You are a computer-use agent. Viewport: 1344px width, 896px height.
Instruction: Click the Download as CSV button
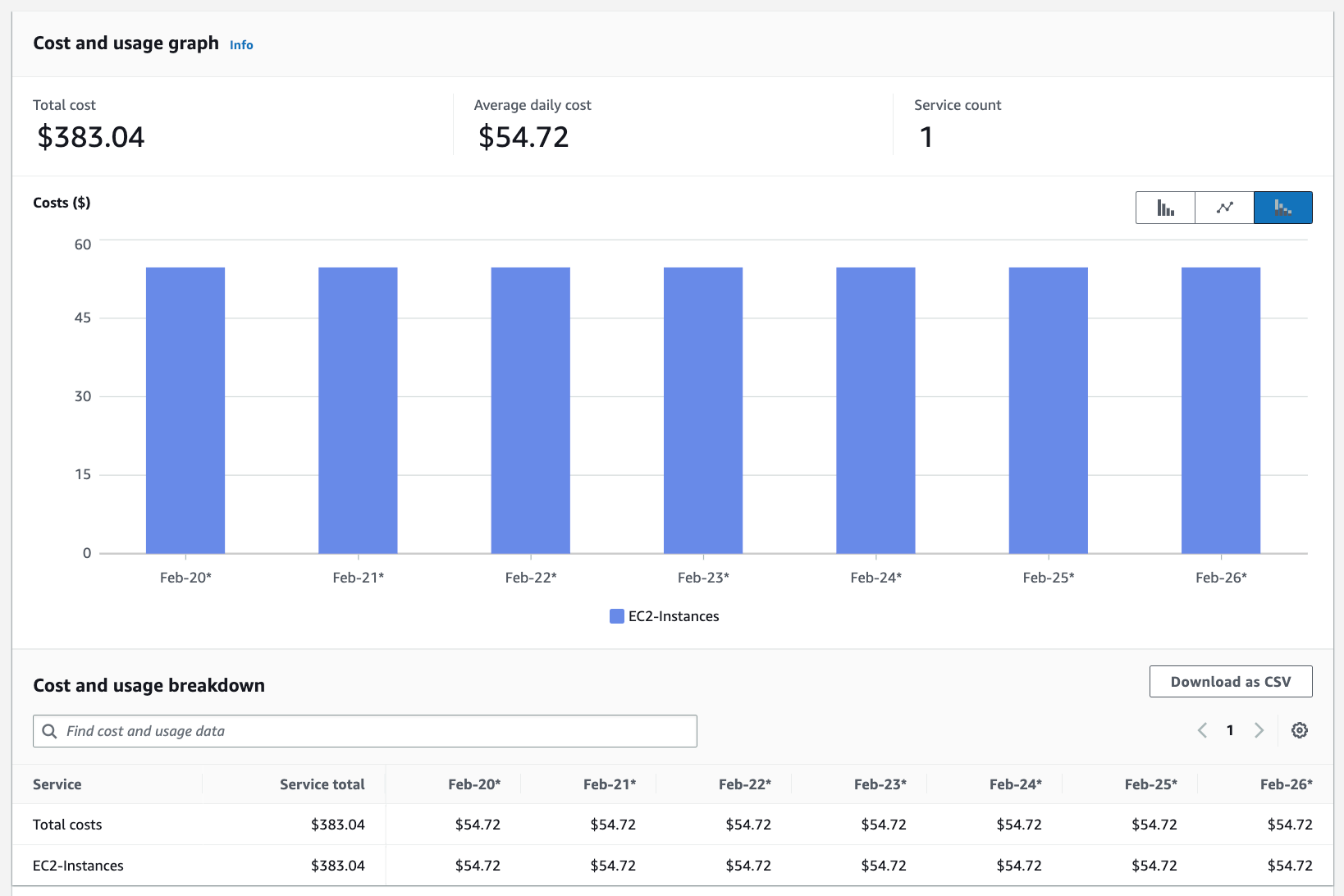[1230, 681]
